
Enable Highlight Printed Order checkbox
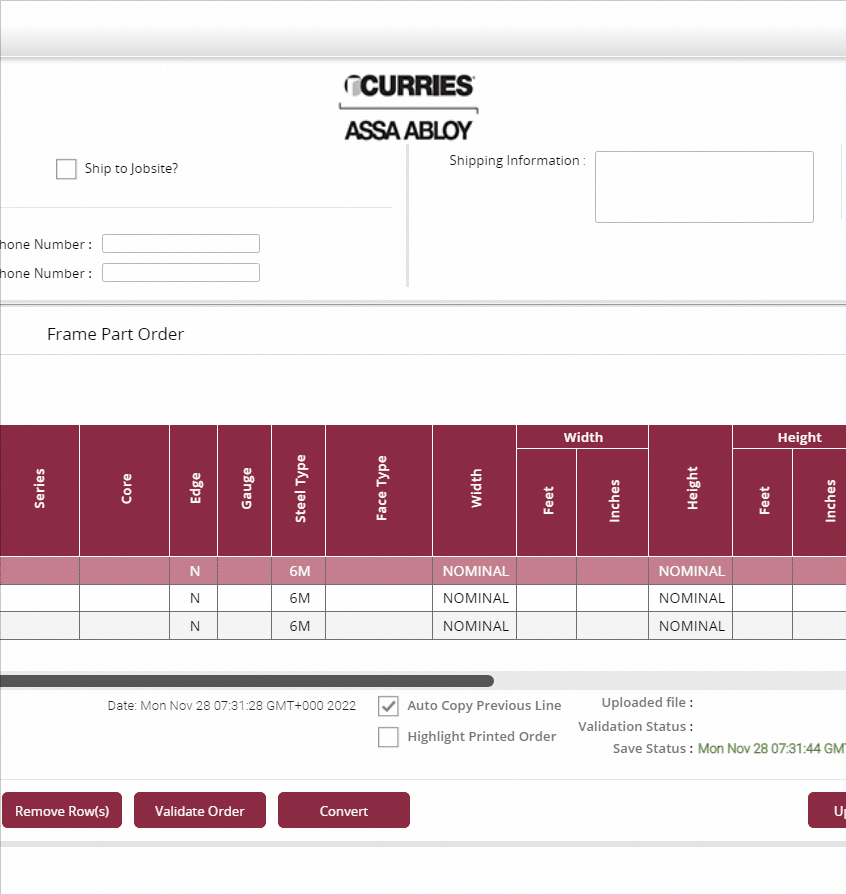click(389, 737)
